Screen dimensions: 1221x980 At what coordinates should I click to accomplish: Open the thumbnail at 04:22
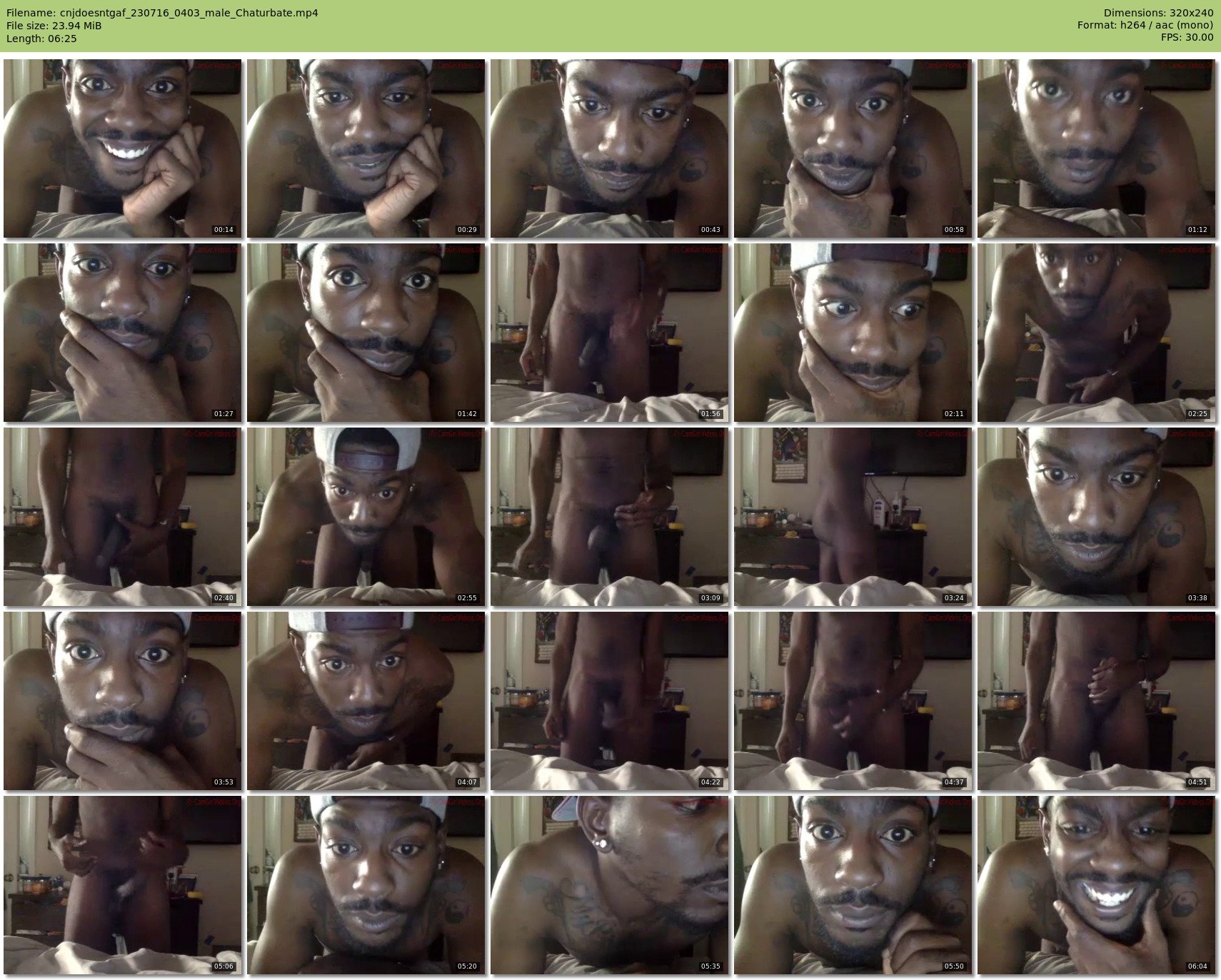(610, 701)
